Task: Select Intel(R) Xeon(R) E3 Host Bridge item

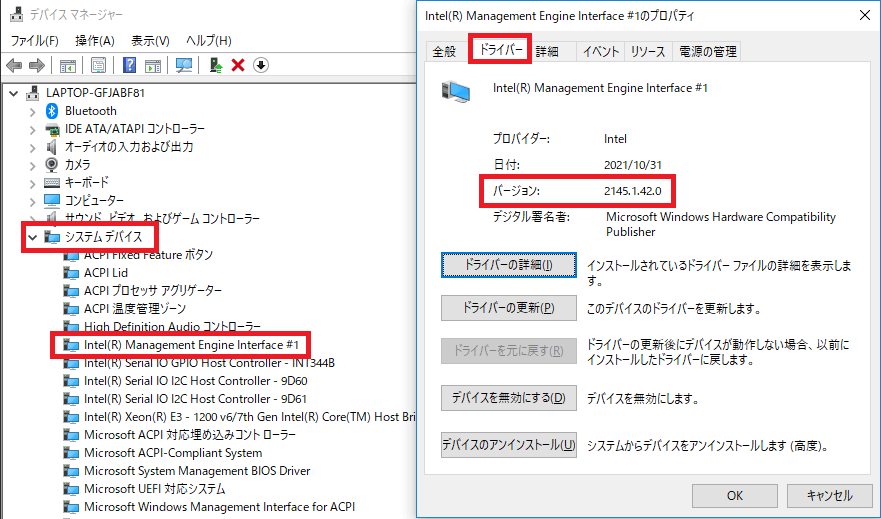Action: pyautogui.click(x=249, y=417)
